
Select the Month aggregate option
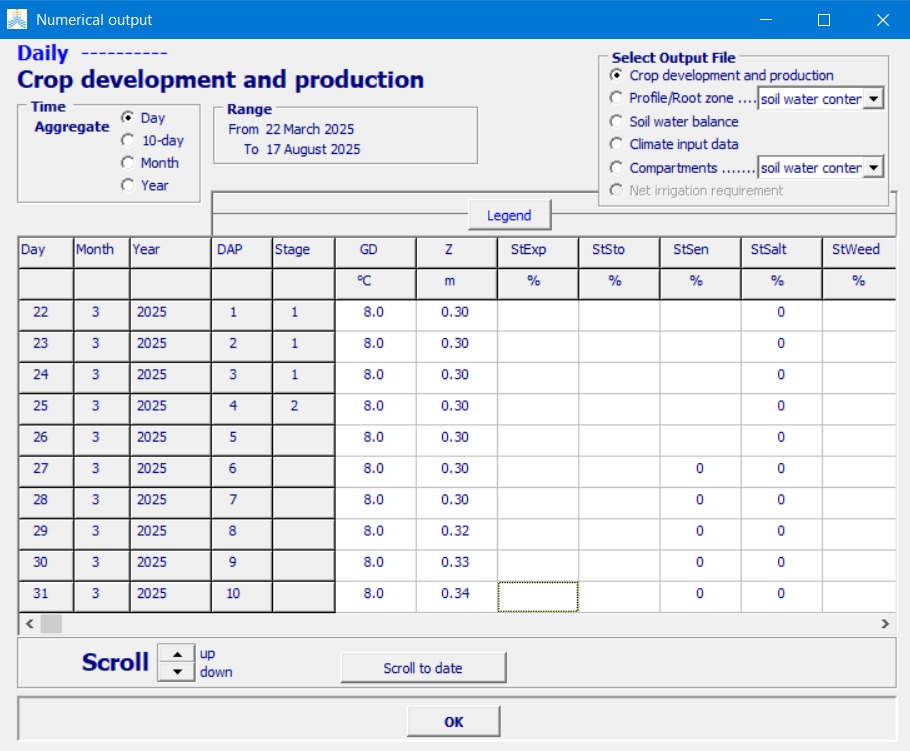point(128,163)
